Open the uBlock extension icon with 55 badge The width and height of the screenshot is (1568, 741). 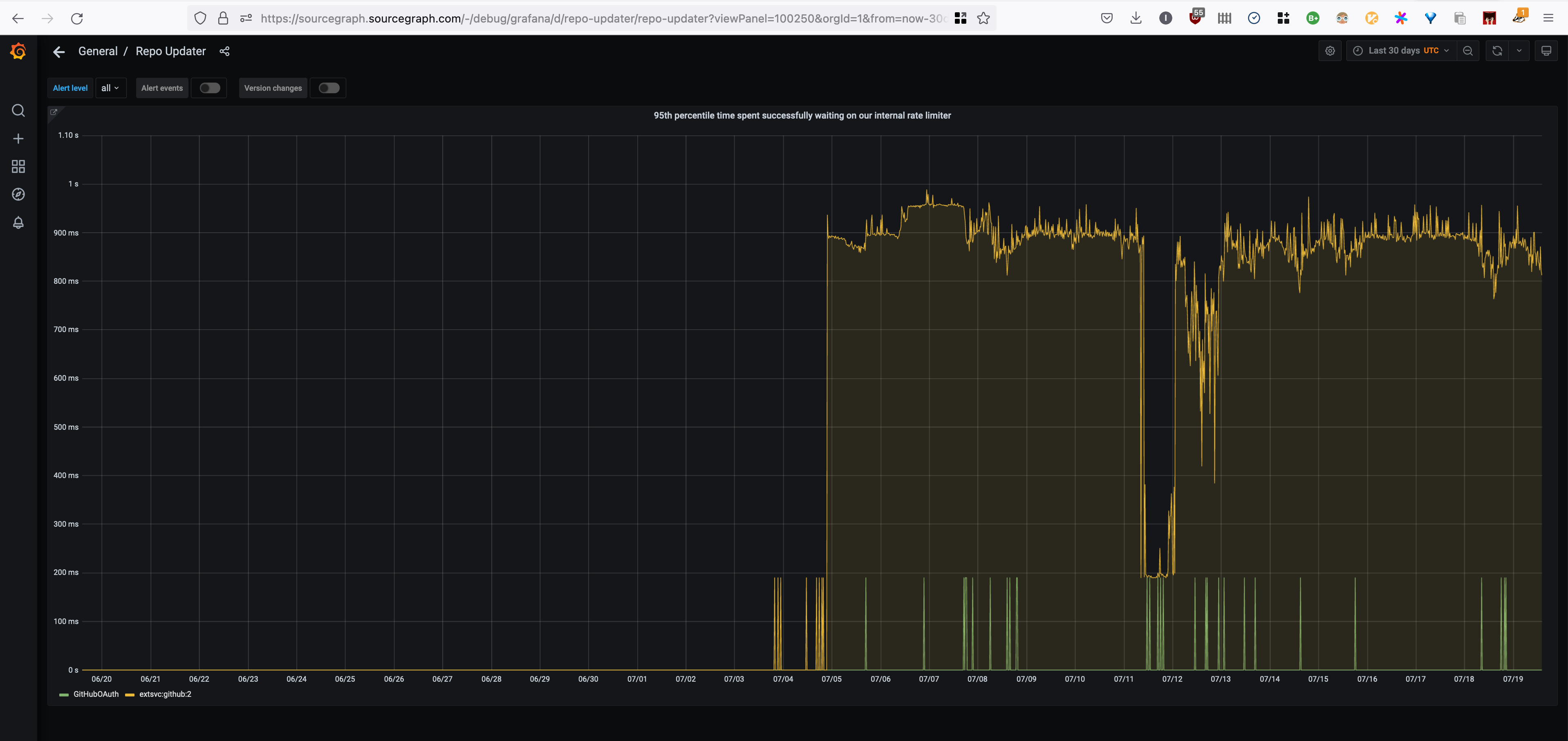click(1196, 17)
